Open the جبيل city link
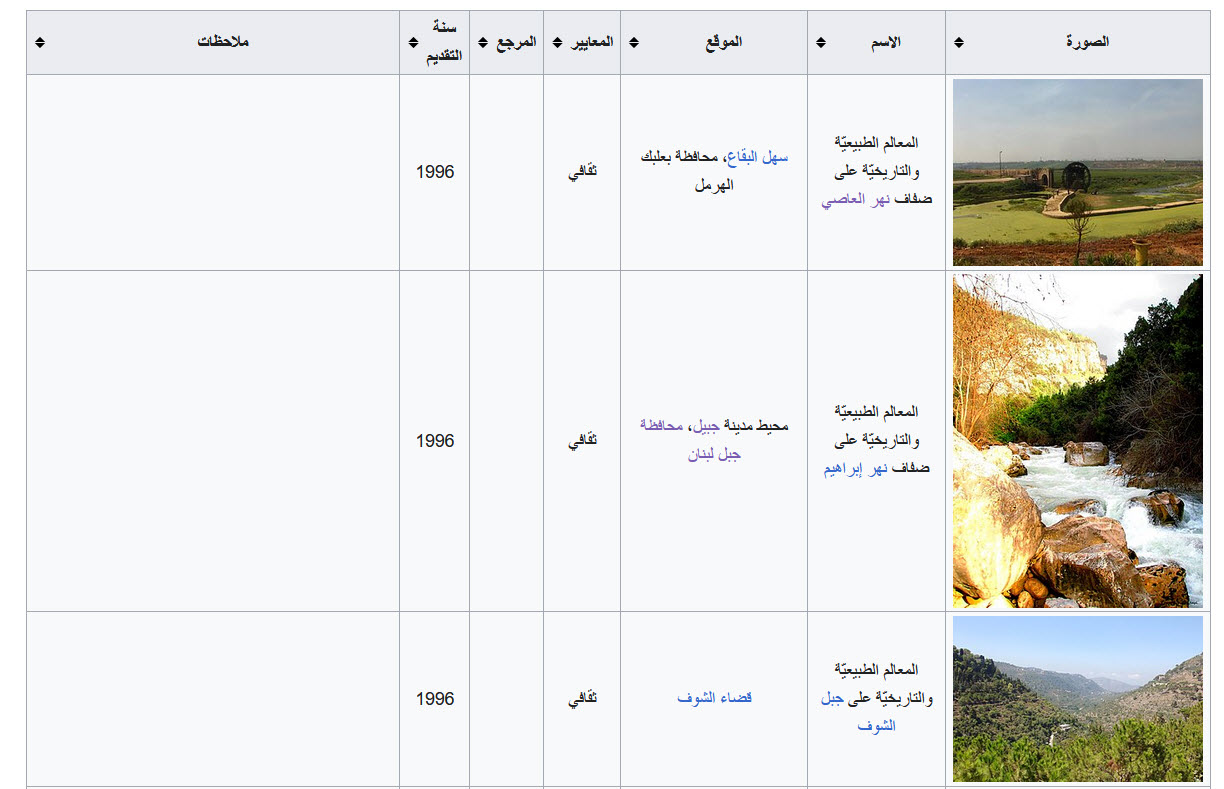This screenshot has width=1224, height=789. (706, 426)
